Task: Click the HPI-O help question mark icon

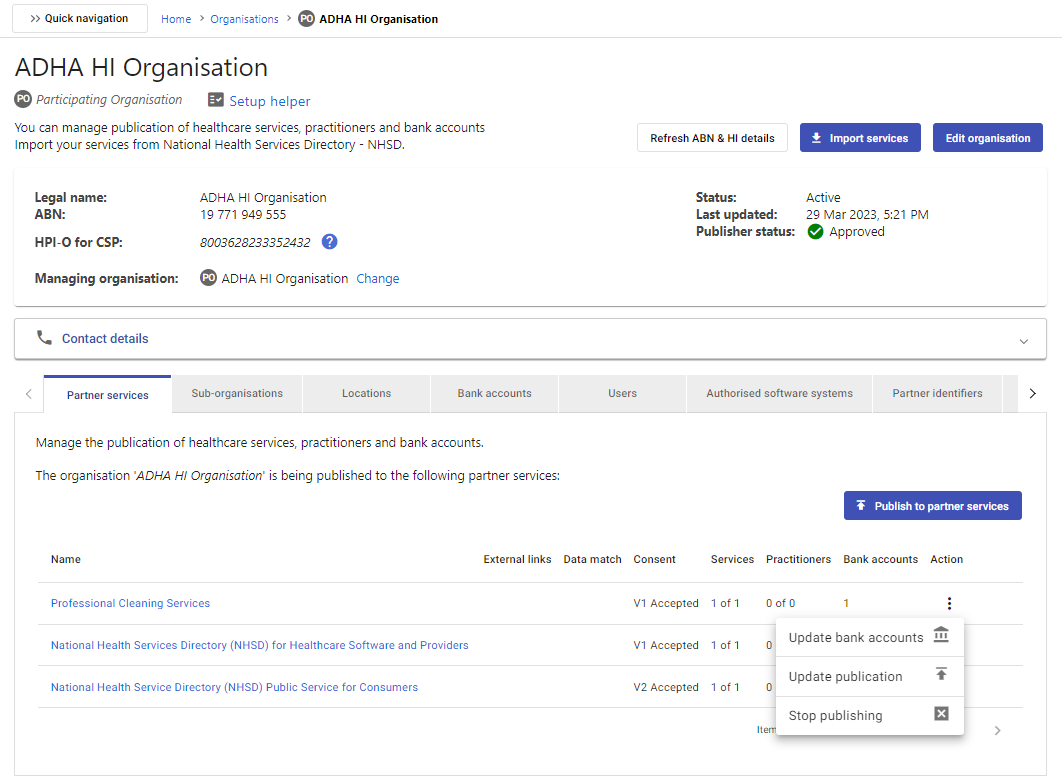Action: tap(329, 242)
